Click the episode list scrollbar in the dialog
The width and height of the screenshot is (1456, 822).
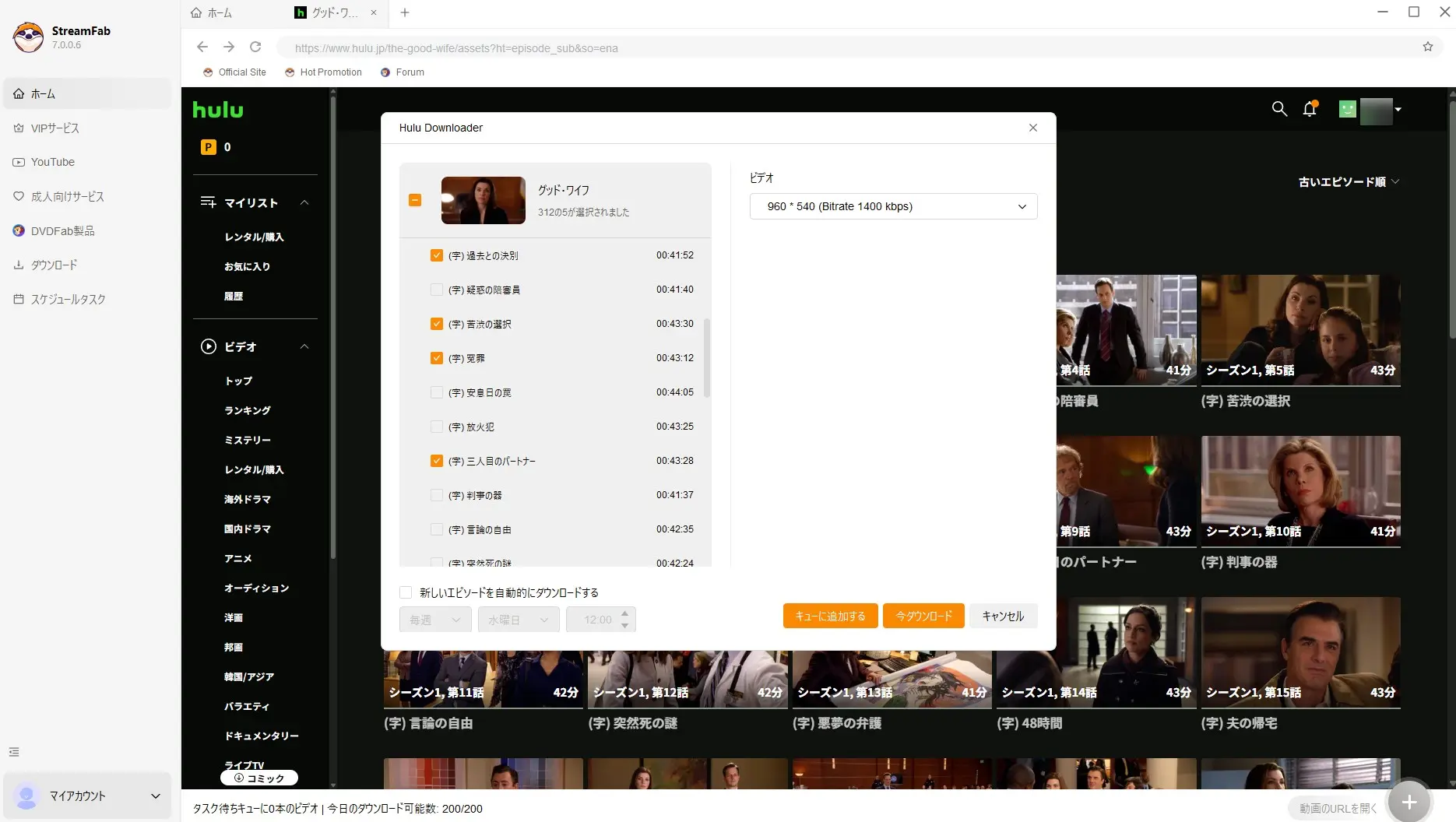(707, 358)
